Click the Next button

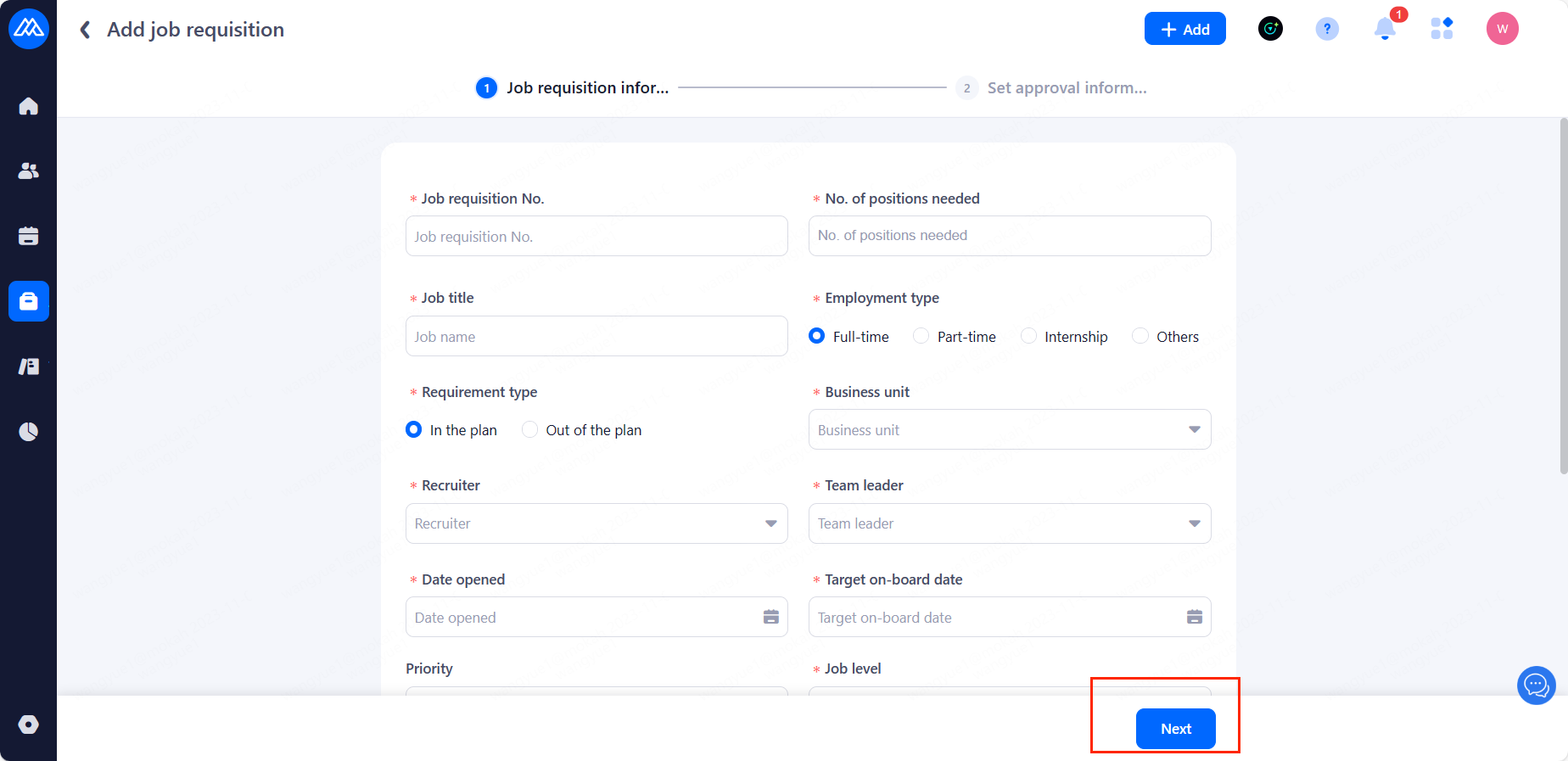[1175, 729]
